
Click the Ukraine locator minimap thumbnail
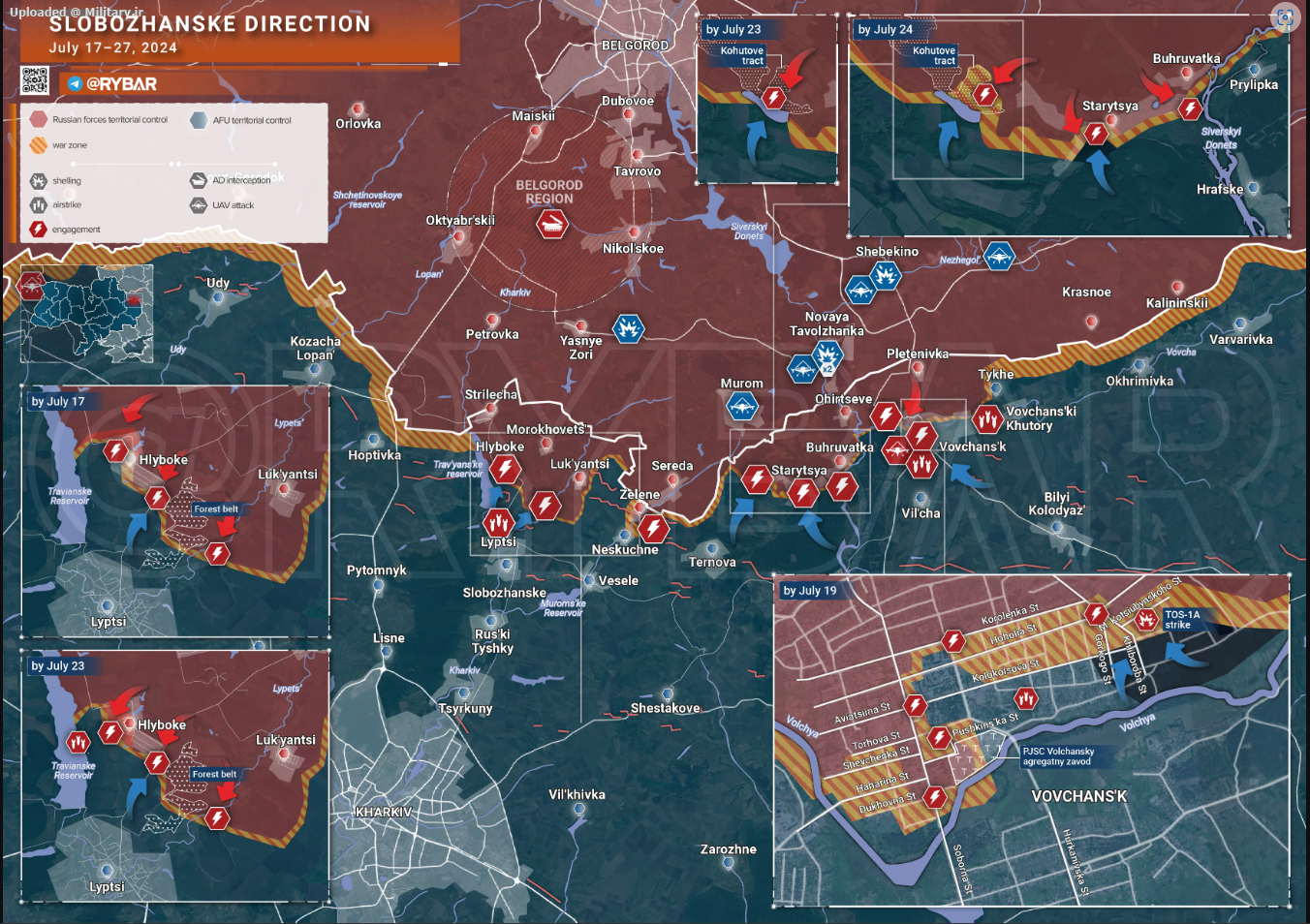[87, 313]
